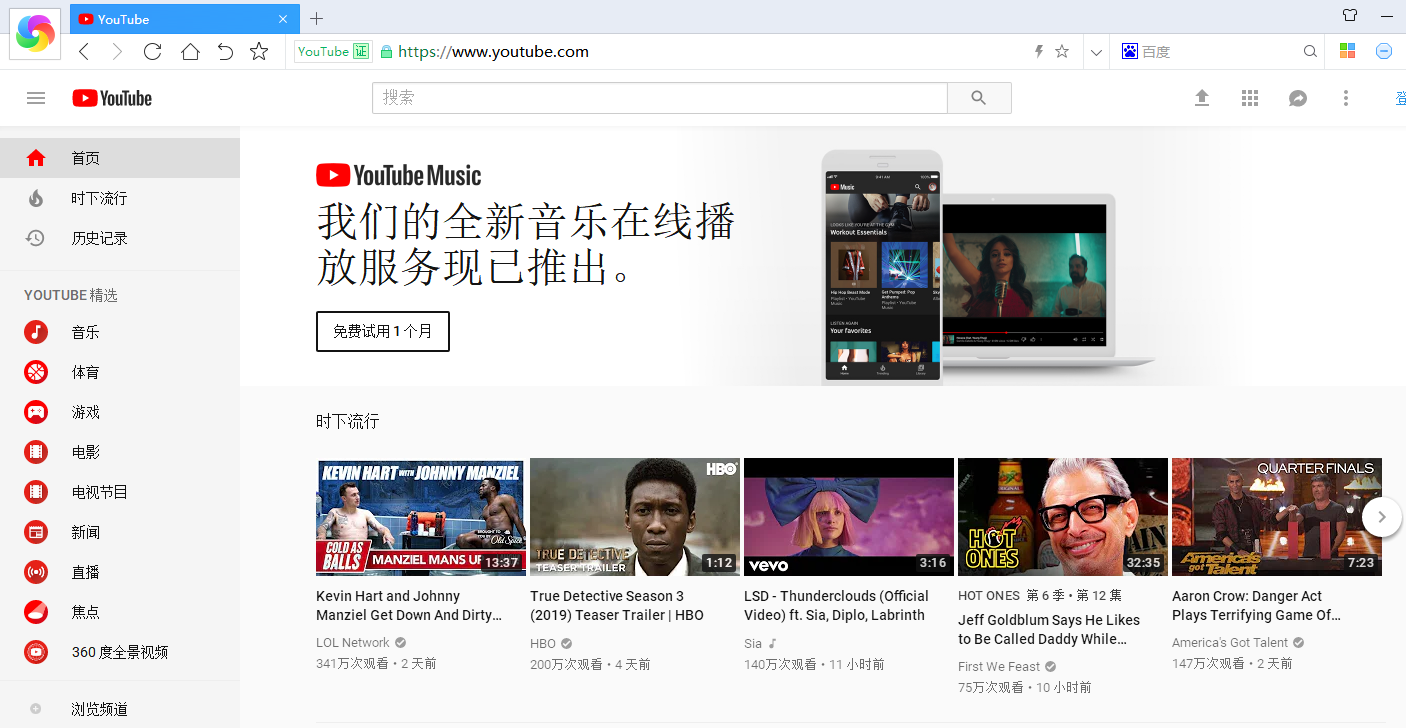The height and width of the screenshot is (728, 1406).
Task: Click the browser home icon
Action: (190, 52)
